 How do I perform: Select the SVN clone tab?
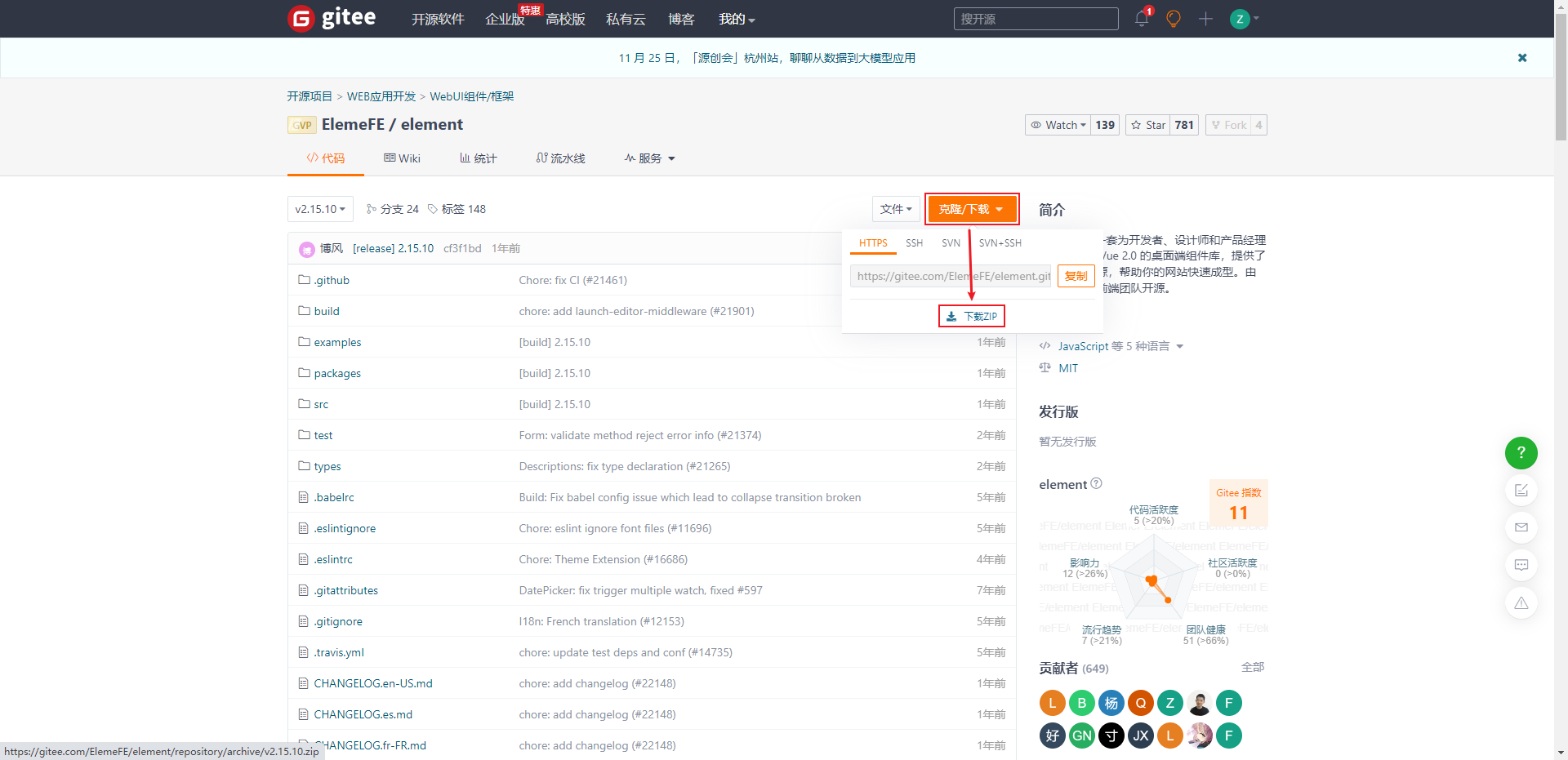click(x=951, y=243)
